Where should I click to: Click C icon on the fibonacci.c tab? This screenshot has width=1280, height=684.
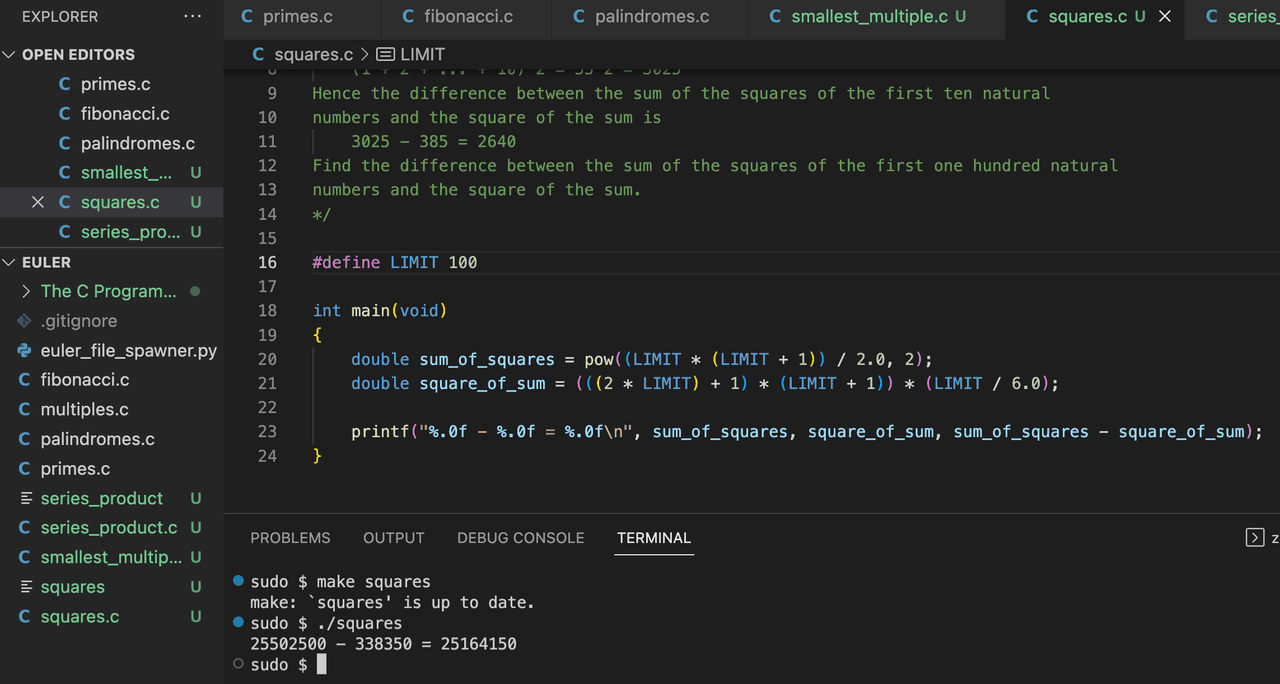408,17
